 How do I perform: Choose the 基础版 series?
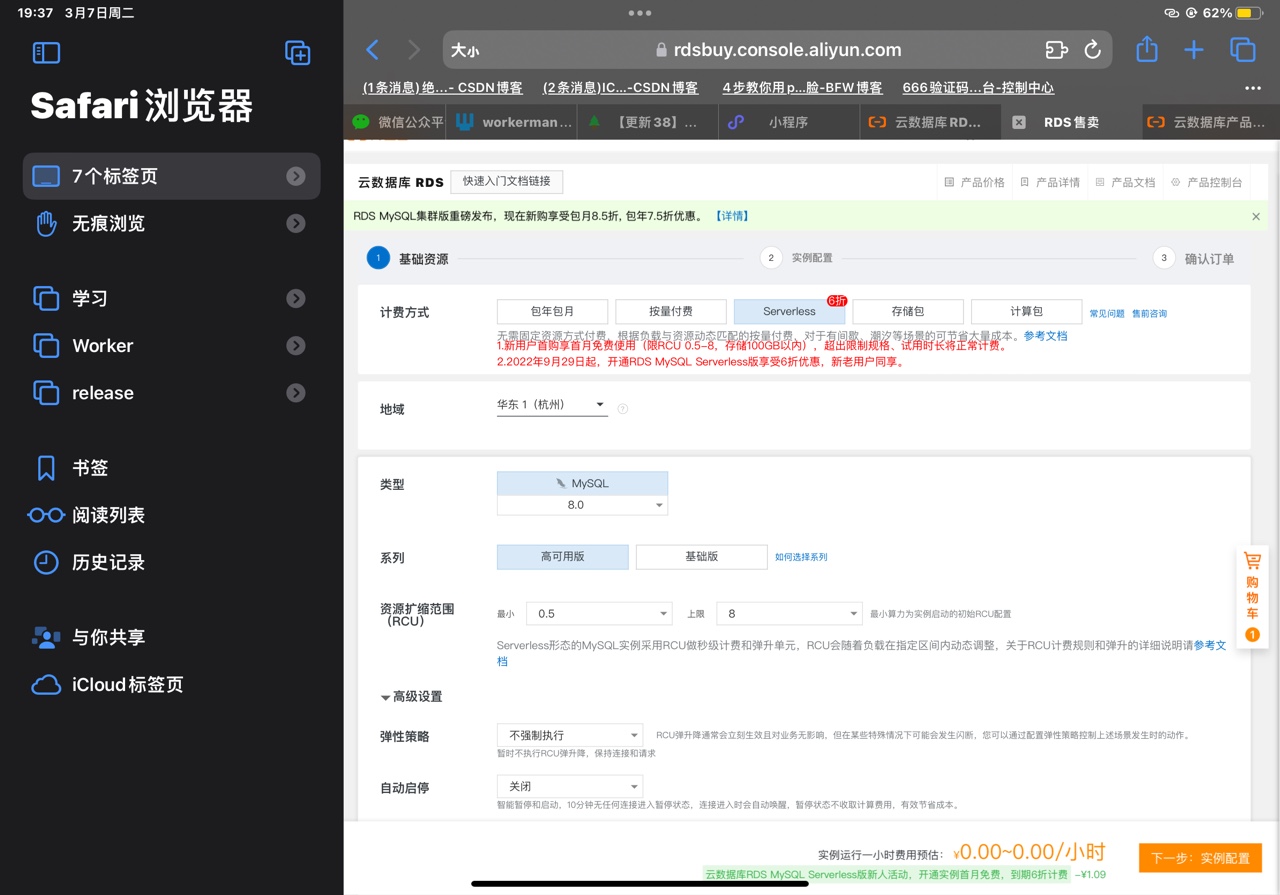pos(702,557)
